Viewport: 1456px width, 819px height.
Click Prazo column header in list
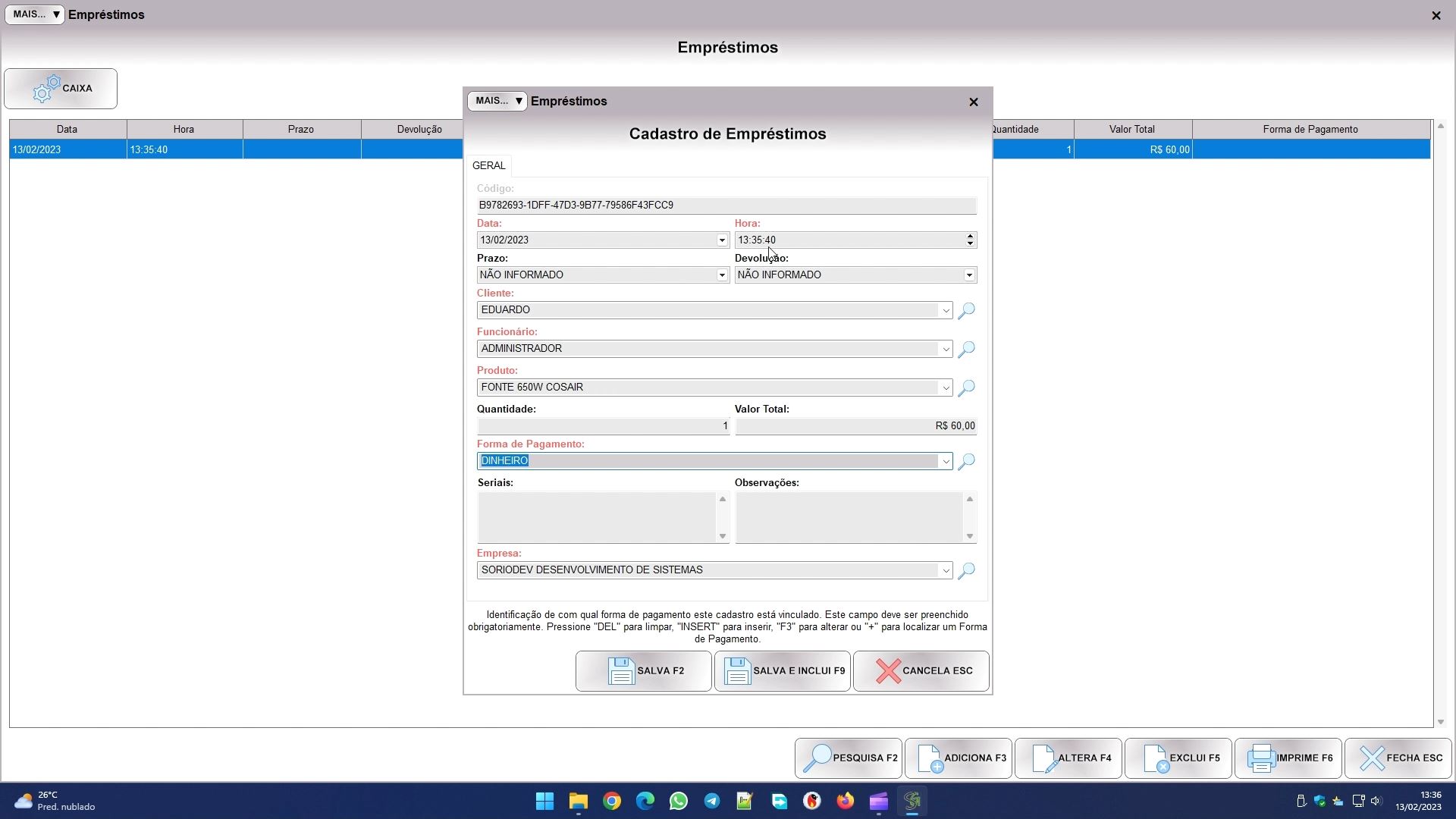point(301,130)
